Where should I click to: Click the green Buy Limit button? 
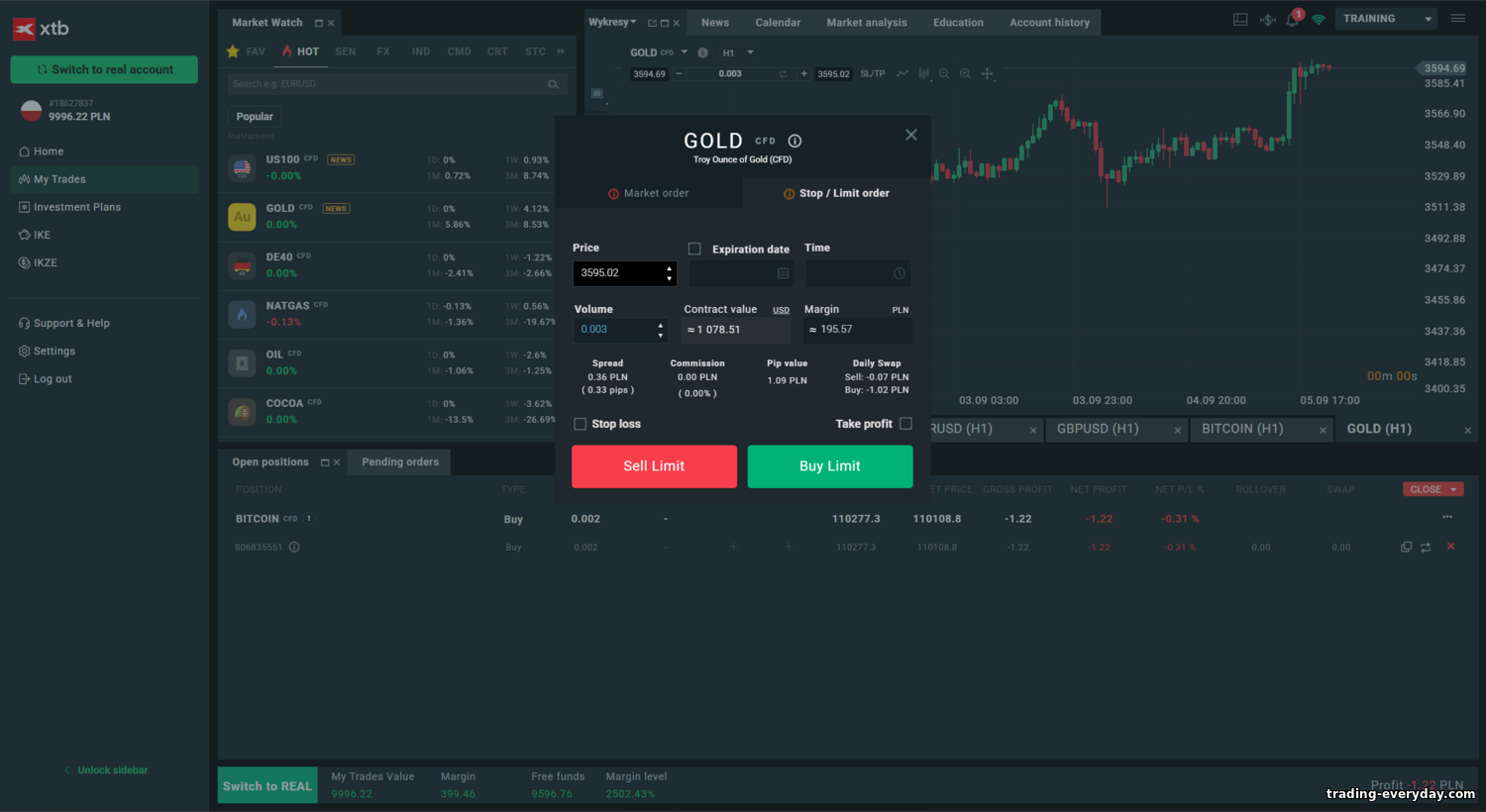(x=830, y=466)
